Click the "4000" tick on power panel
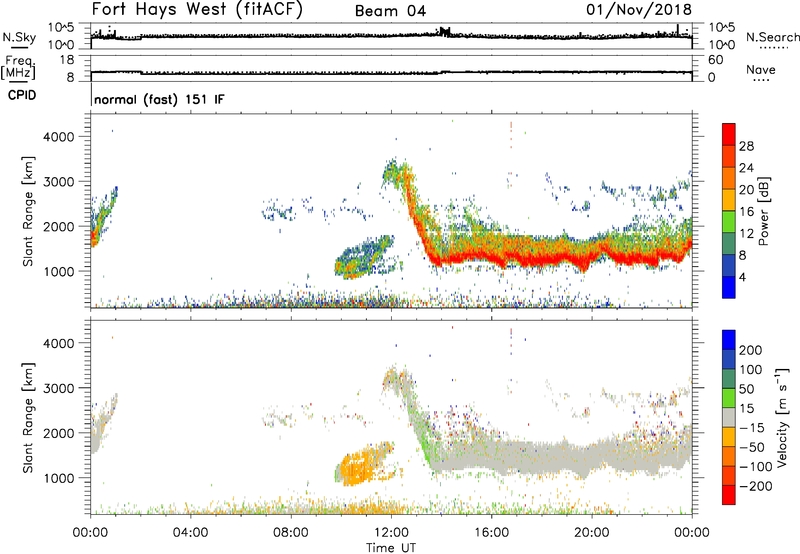 point(58,137)
